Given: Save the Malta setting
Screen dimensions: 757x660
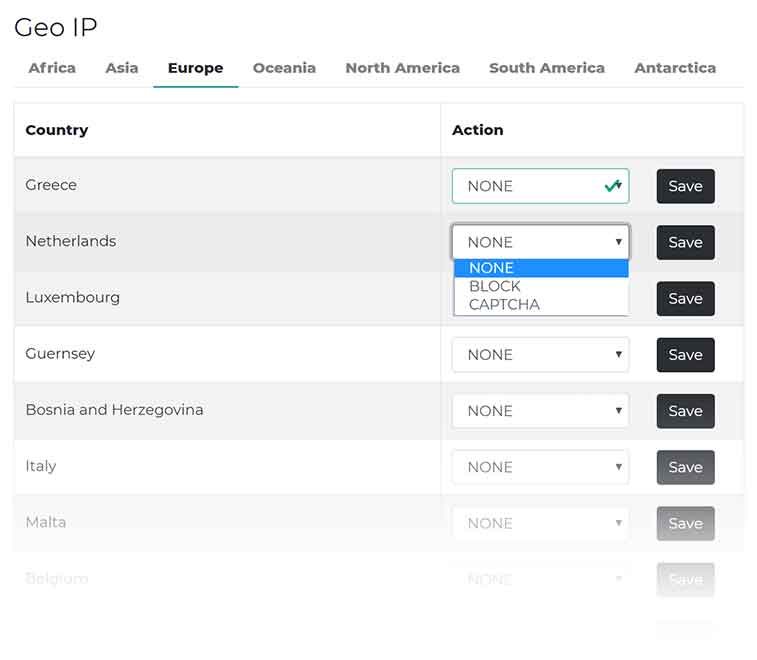Looking at the screenshot, I should click(x=686, y=523).
